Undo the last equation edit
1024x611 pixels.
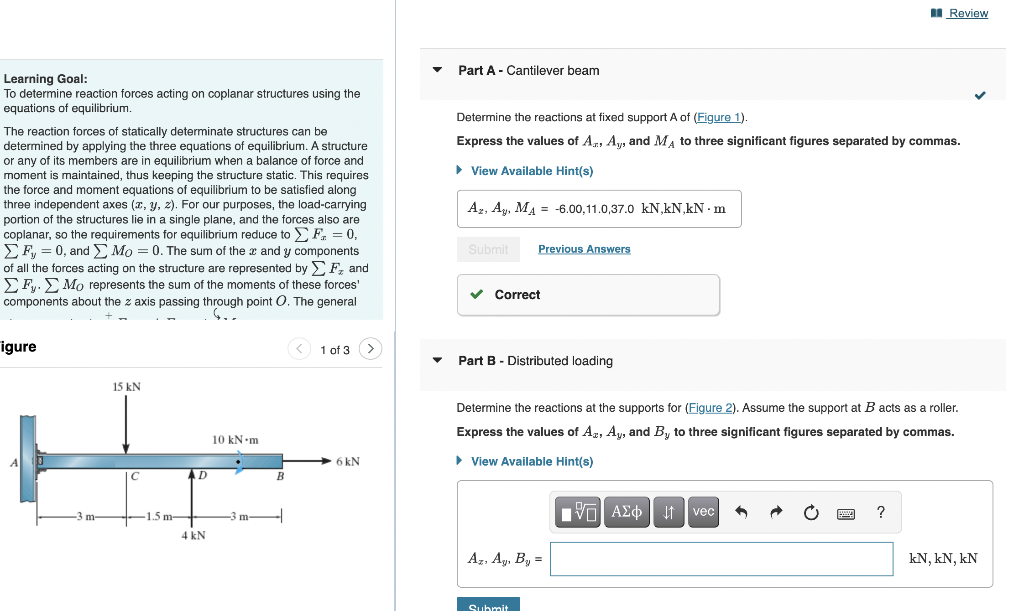coord(740,511)
